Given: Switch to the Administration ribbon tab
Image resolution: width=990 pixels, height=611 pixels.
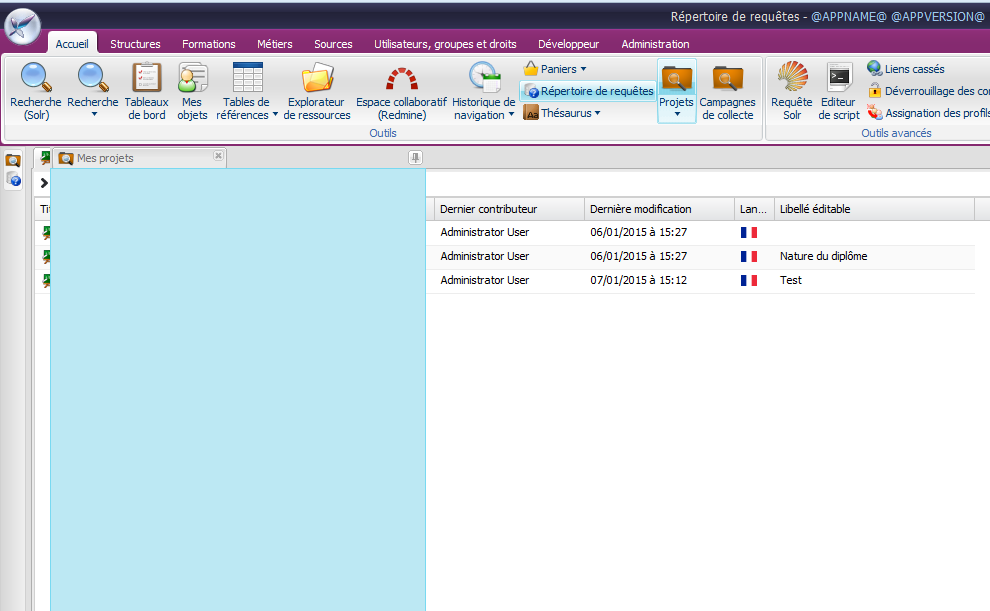Looking at the screenshot, I should 655,44.
